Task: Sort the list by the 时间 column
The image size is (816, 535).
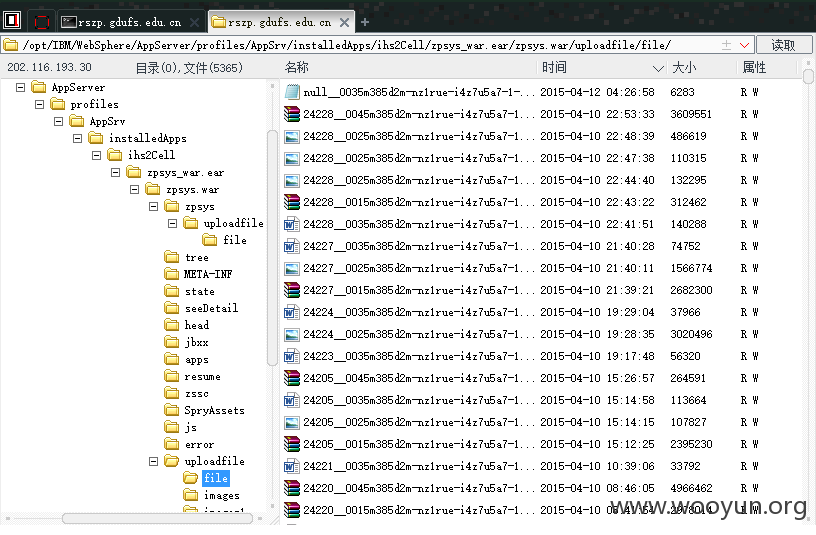Action: pyautogui.click(x=554, y=67)
